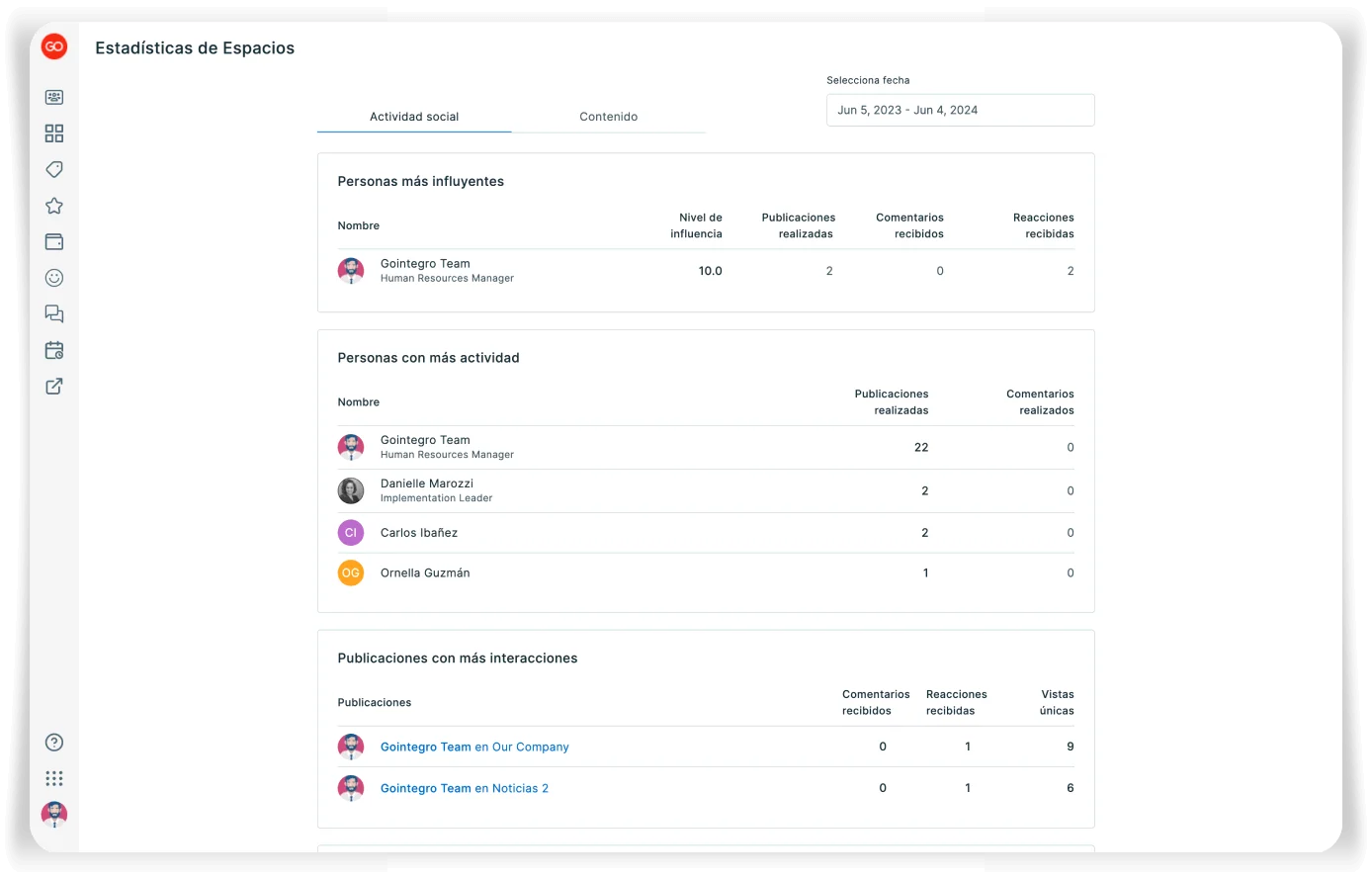Click the Estadísticas de Espacios page title
The width and height of the screenshot is (1372, 880).
click(195, 48)
